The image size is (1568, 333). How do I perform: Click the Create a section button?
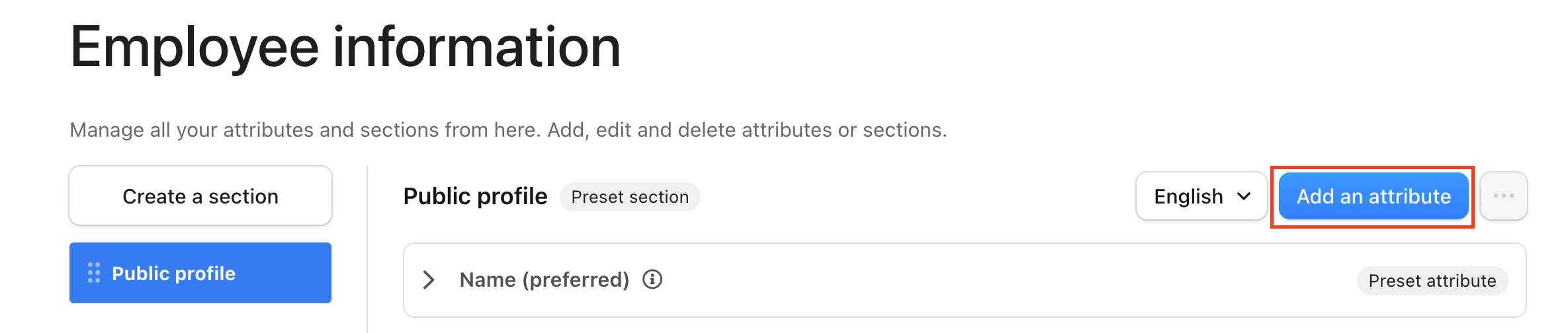pos(200,196)
